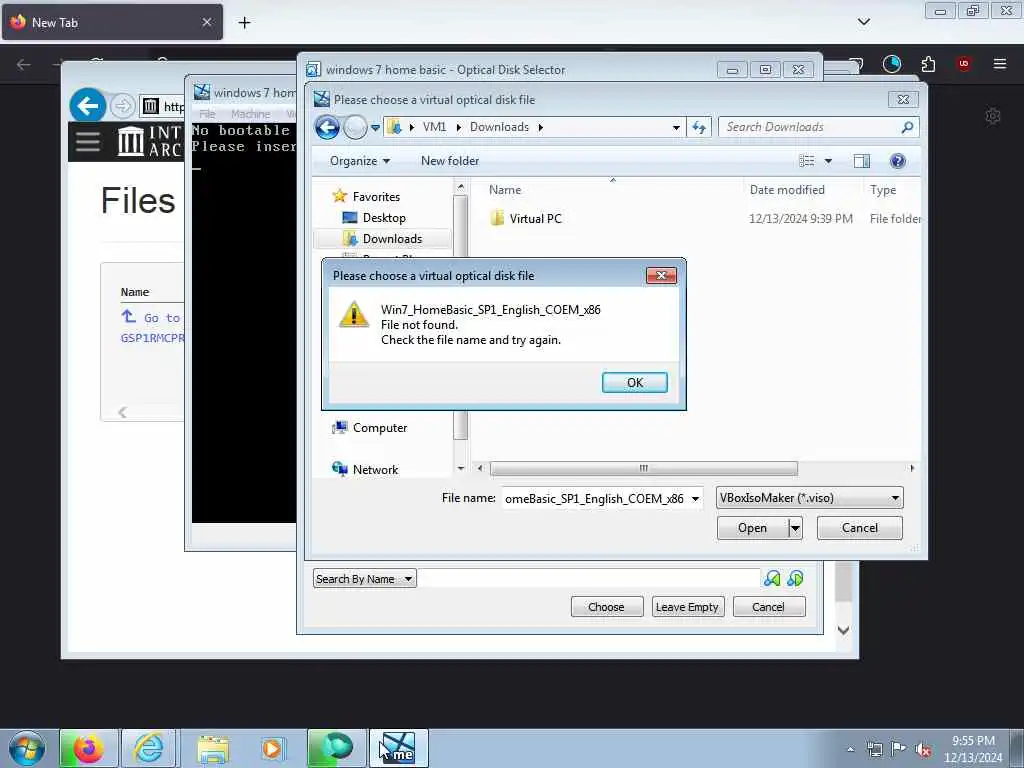Click the blue back arrow in browser page
The width and height of the screenshot is (1024, 768).
[88, 106]
